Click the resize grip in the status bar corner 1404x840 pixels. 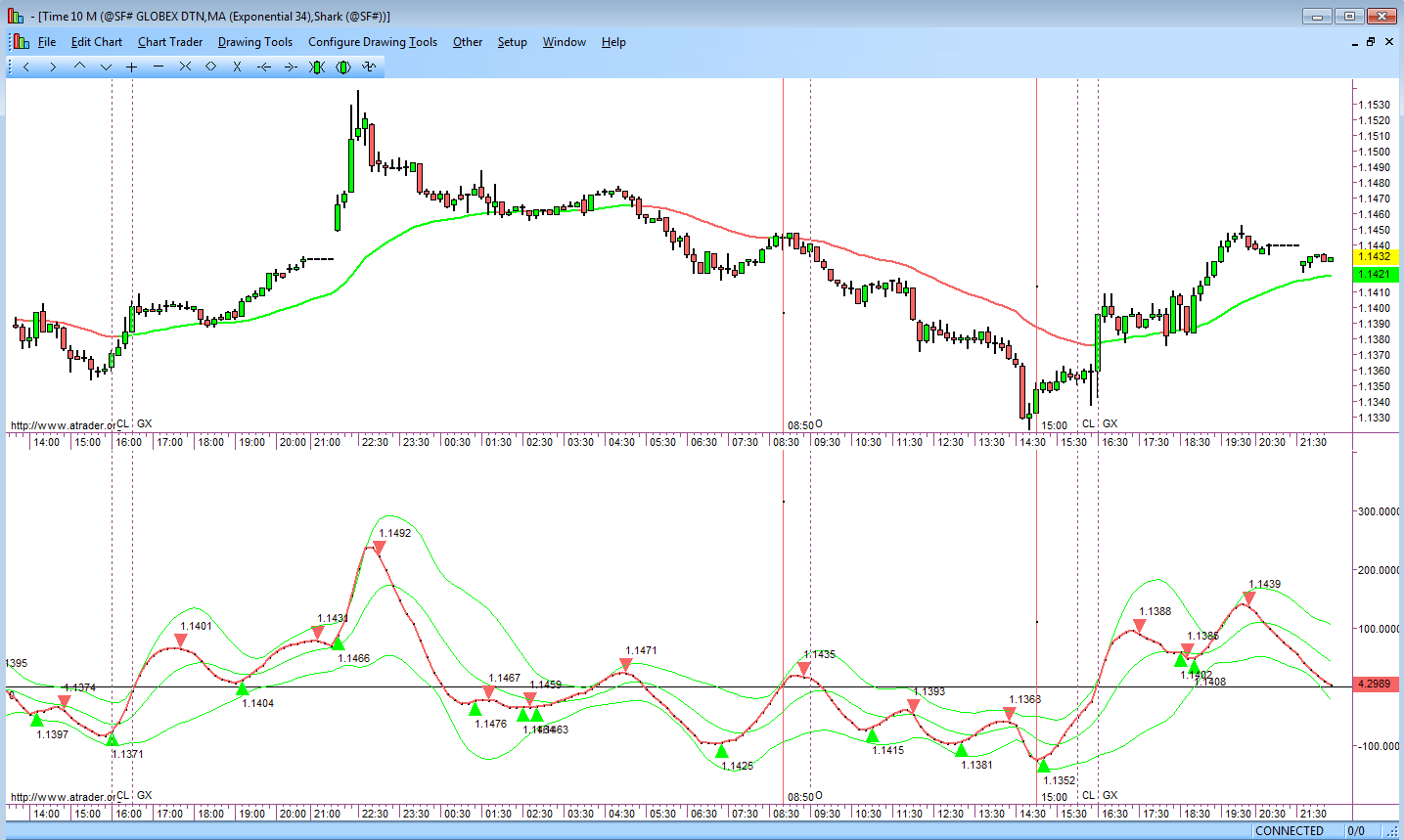1392,831
